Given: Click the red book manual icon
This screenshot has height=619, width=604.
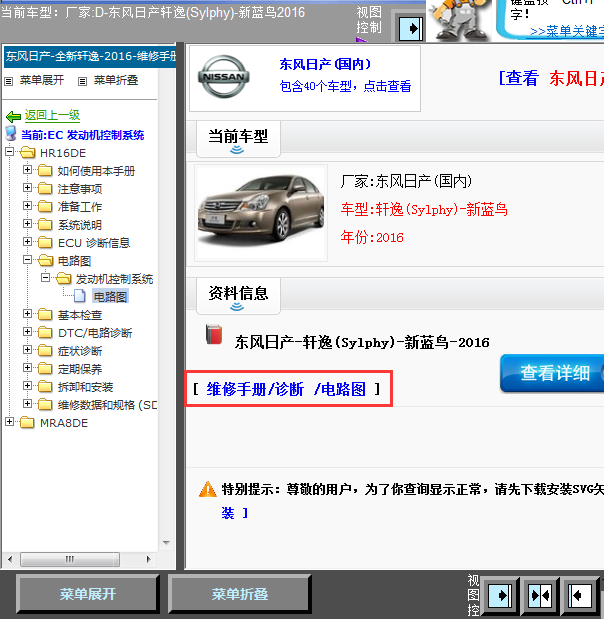Looking at the screenshot, I should tap(214, 335).
